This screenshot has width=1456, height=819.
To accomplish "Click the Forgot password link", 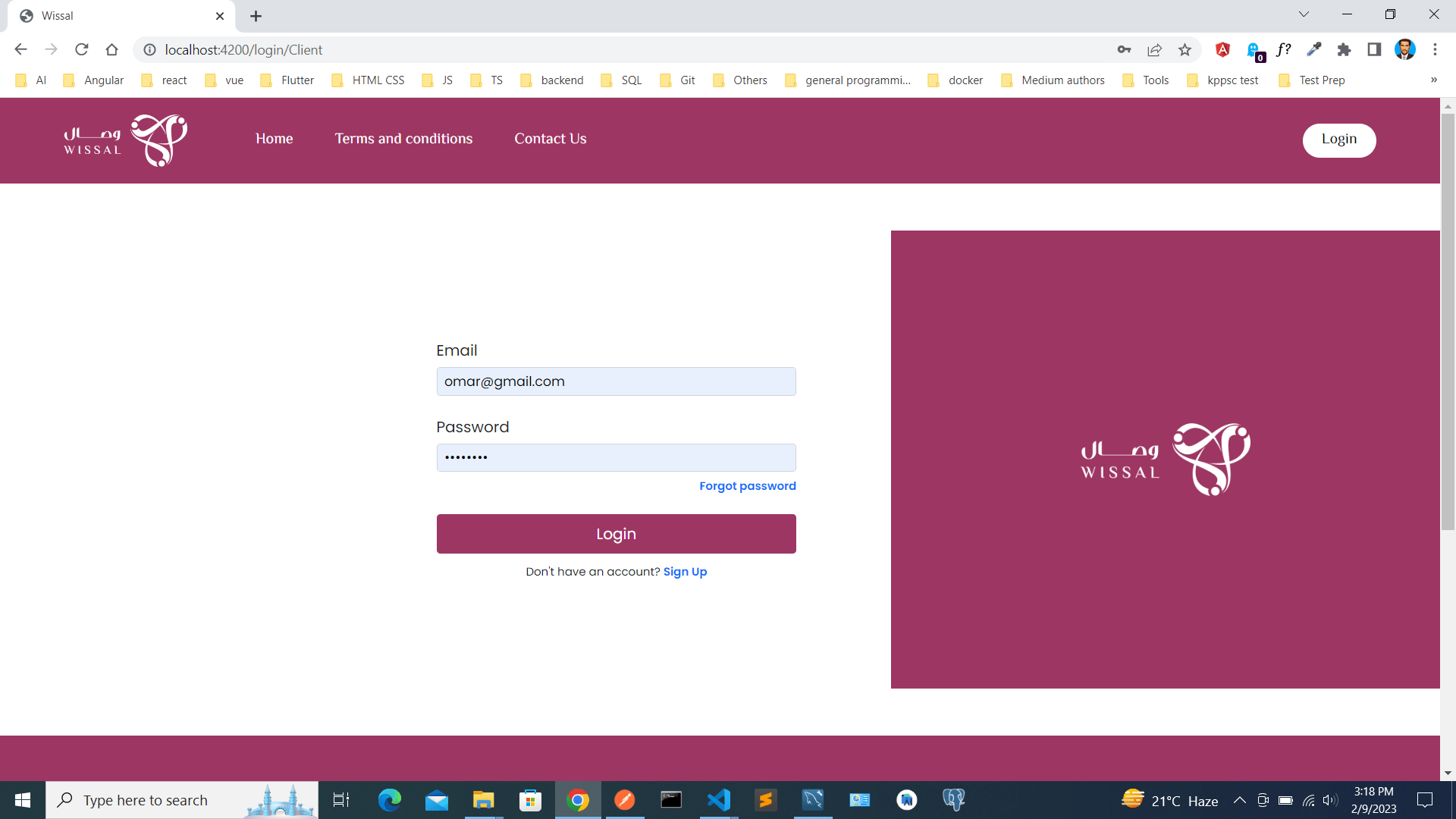I will pos(747,486).
